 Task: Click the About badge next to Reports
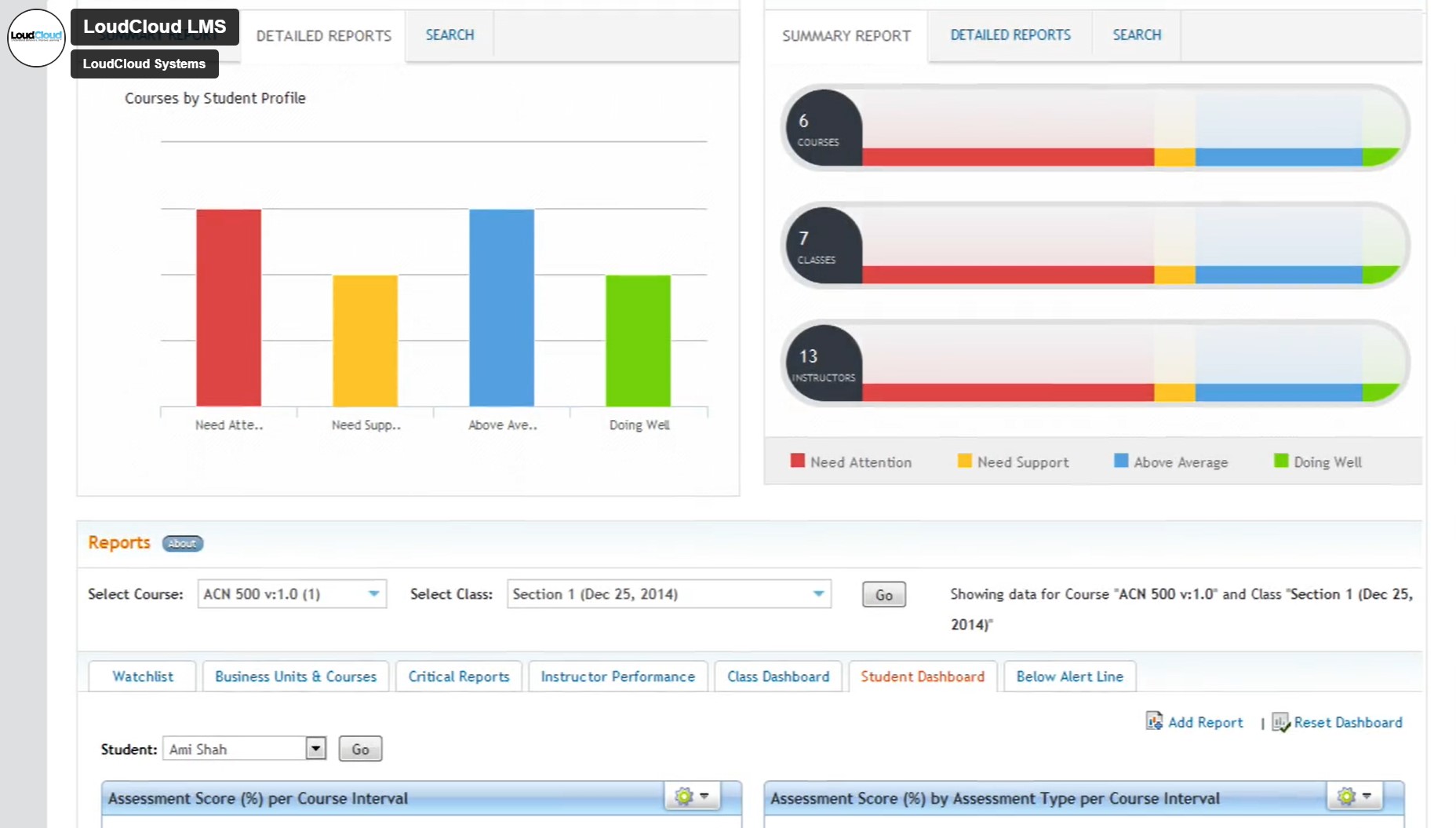point(182,543)
